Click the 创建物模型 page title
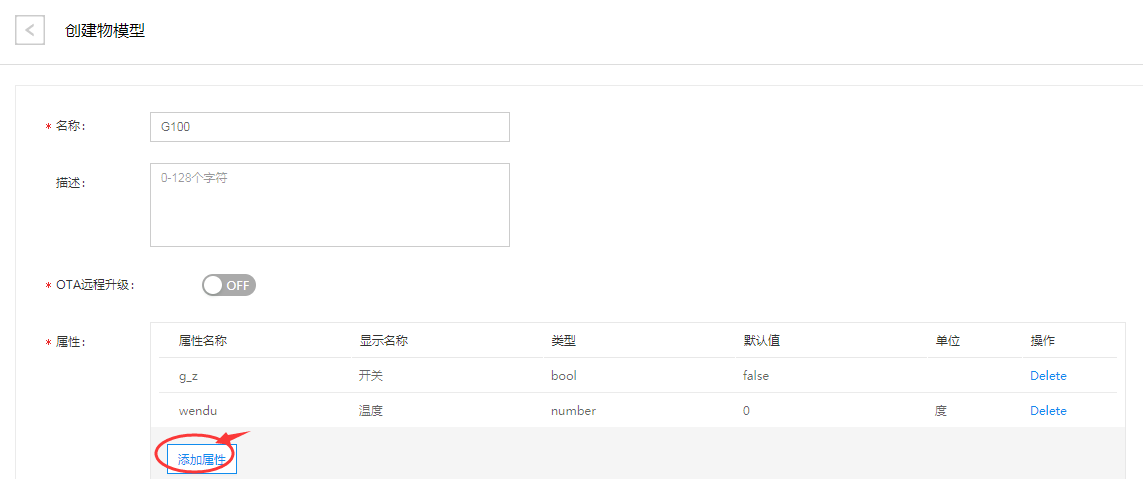Viewport: 1143px width, 479px height. click(104, 31)
